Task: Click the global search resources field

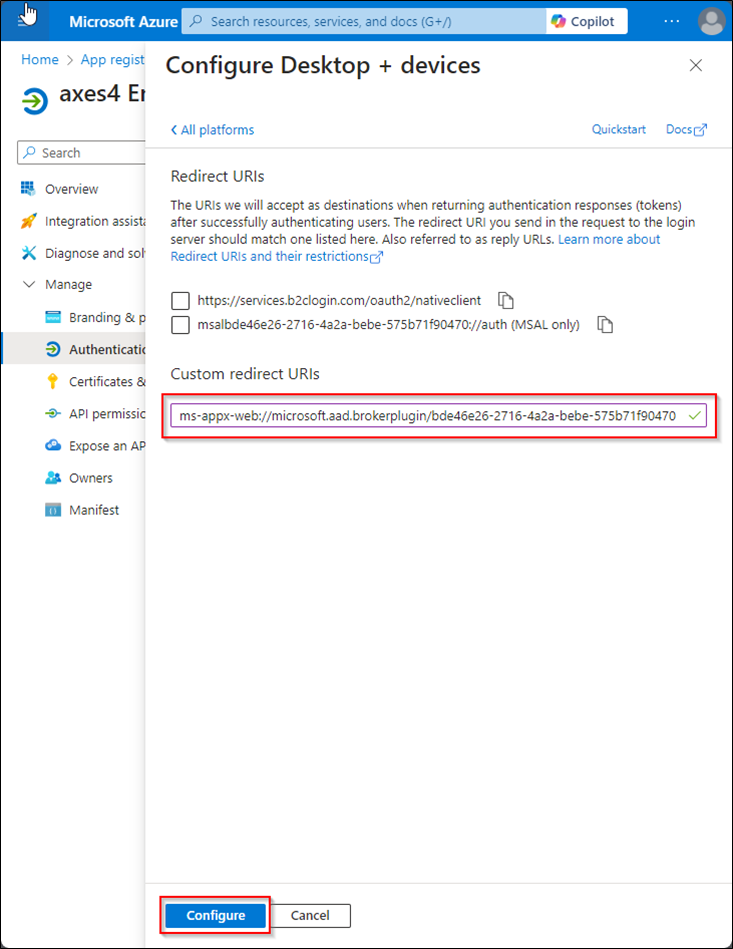Action: 364,21
